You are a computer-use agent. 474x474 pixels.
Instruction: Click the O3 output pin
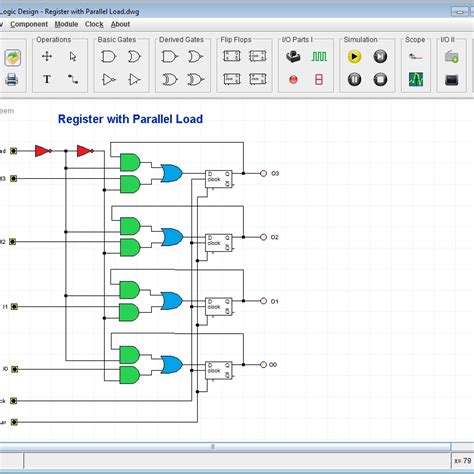[x=263, y=173]
